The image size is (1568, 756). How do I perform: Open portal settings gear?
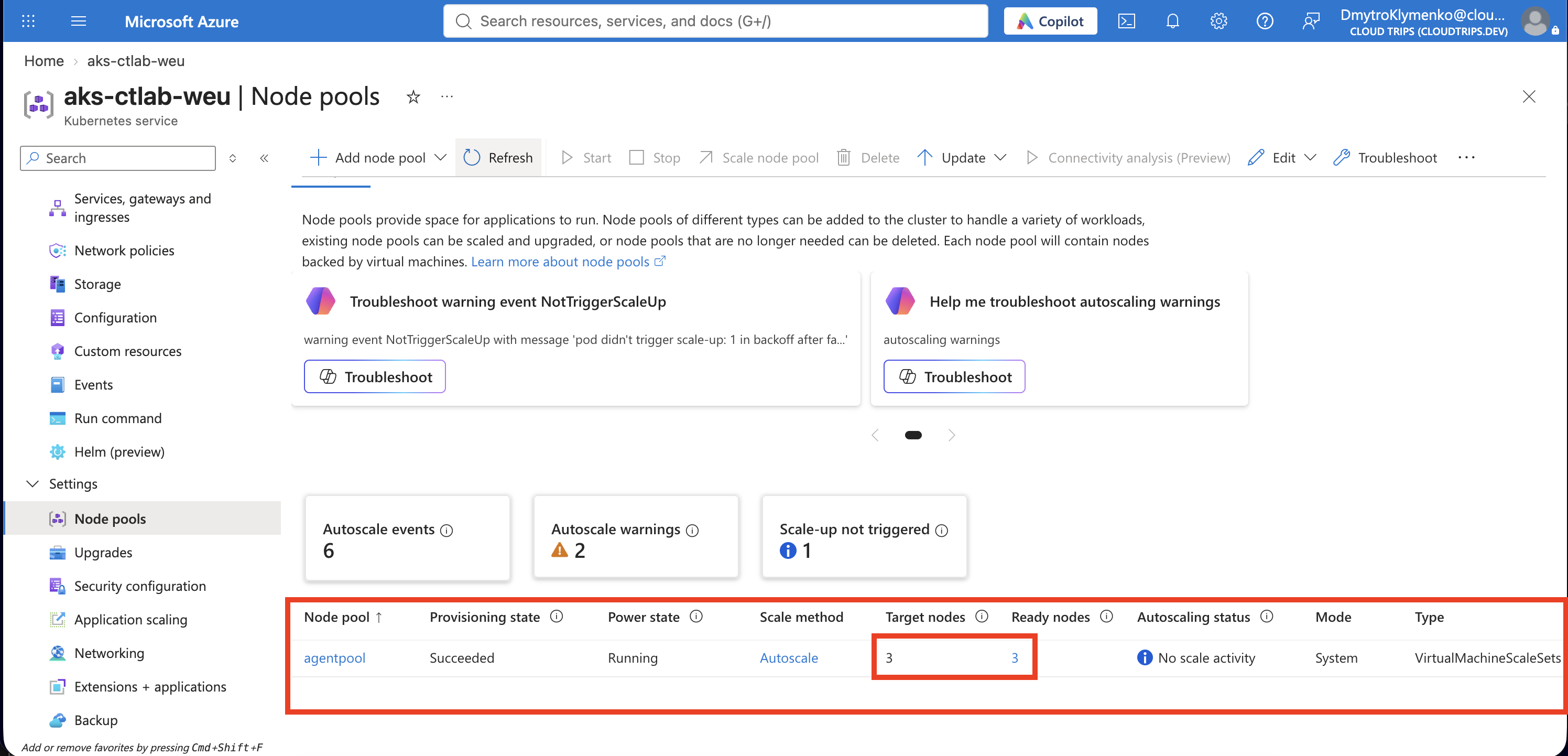1218,21
